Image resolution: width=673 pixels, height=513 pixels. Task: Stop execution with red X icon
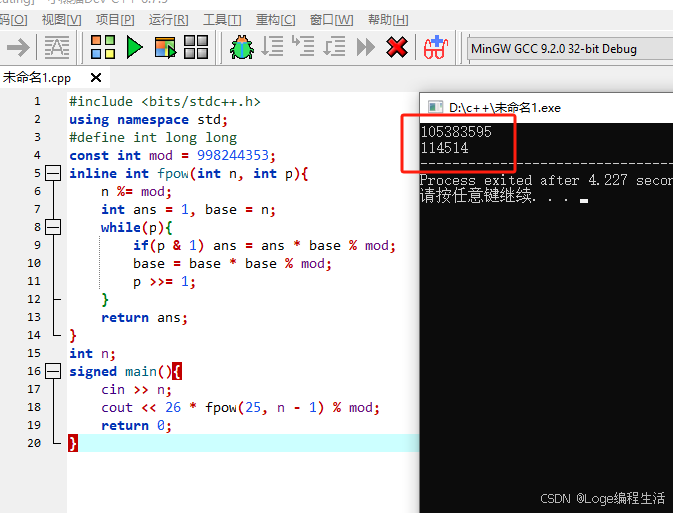(397, 47)
